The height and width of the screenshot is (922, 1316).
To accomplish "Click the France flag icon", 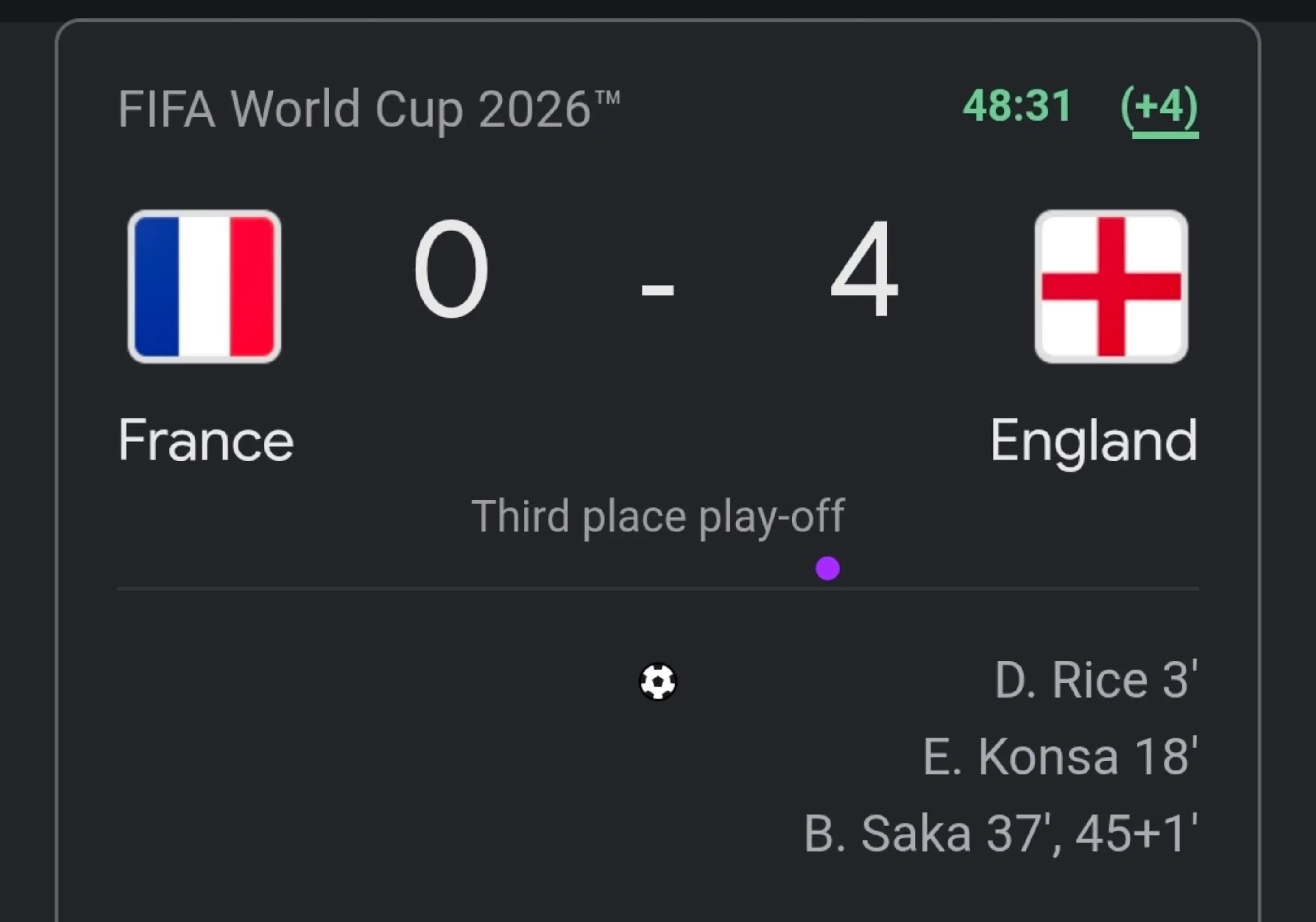I will pyautogui.click(x=204, y=286).
